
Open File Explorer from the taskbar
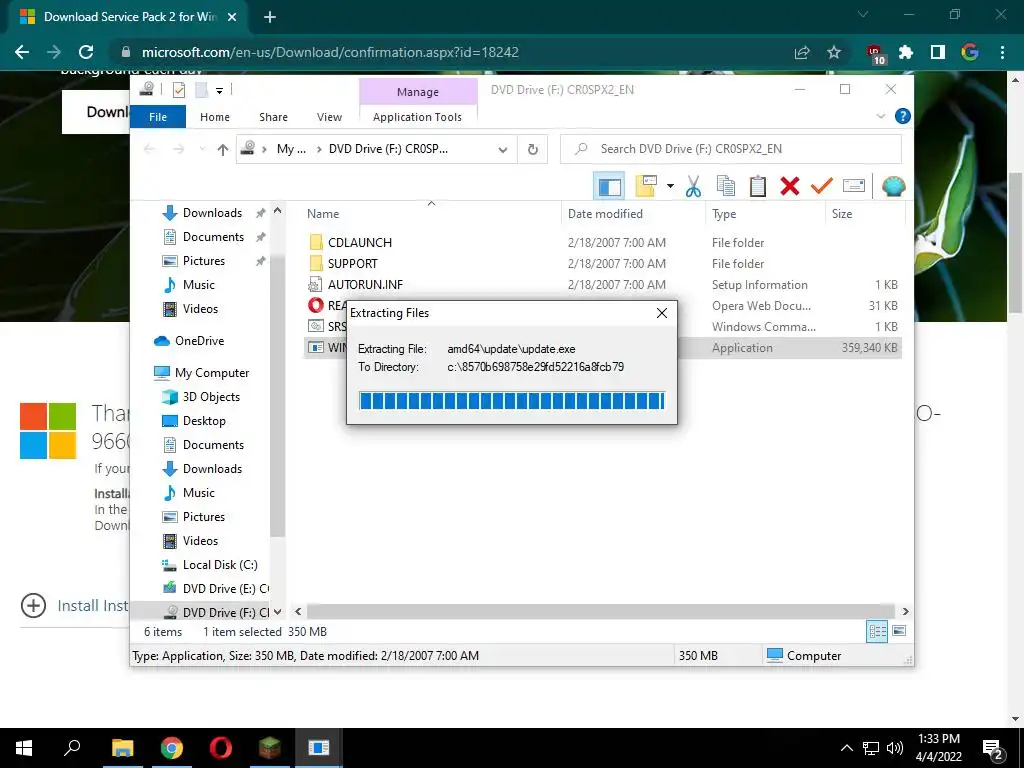tap(122, 748)
